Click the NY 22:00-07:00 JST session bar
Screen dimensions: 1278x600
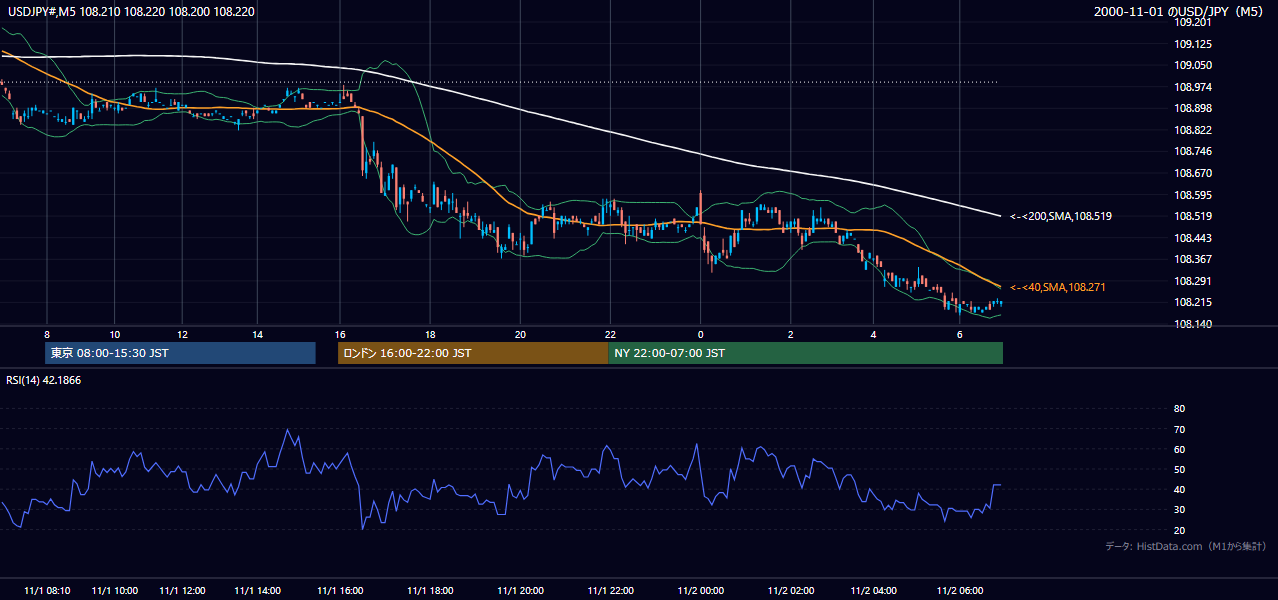(x=805, y=353)
